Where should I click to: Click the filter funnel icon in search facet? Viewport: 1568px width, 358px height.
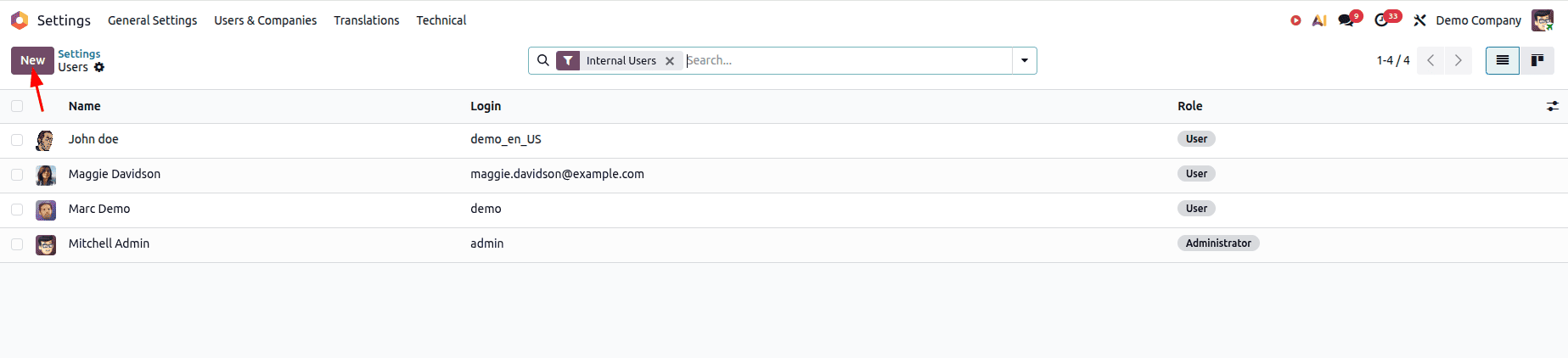tap(568, 60)
